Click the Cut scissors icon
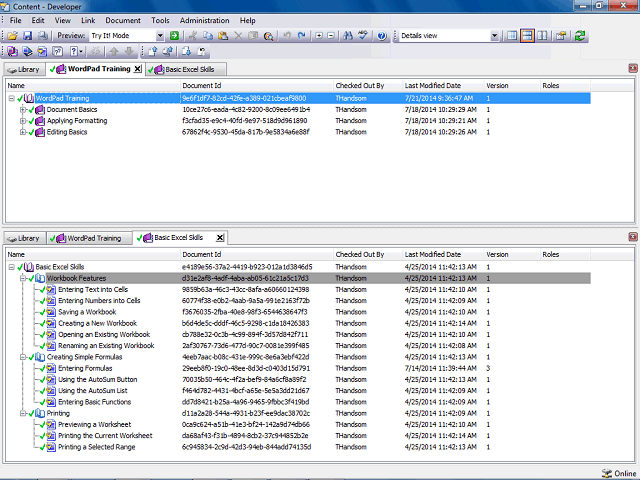640x480 pixels. 193,36
